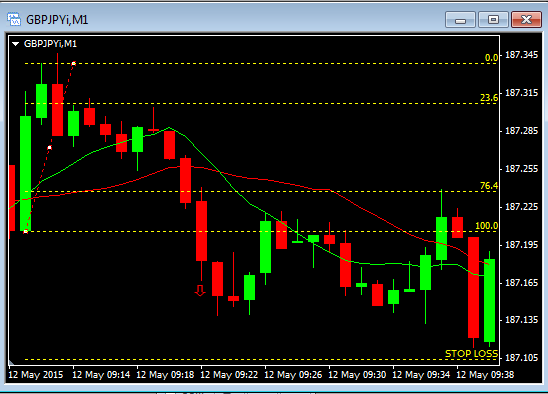Click the 76.4 Fibonacci level label
This screenshot has height=394, width=548.
click(x=489, y=186)
